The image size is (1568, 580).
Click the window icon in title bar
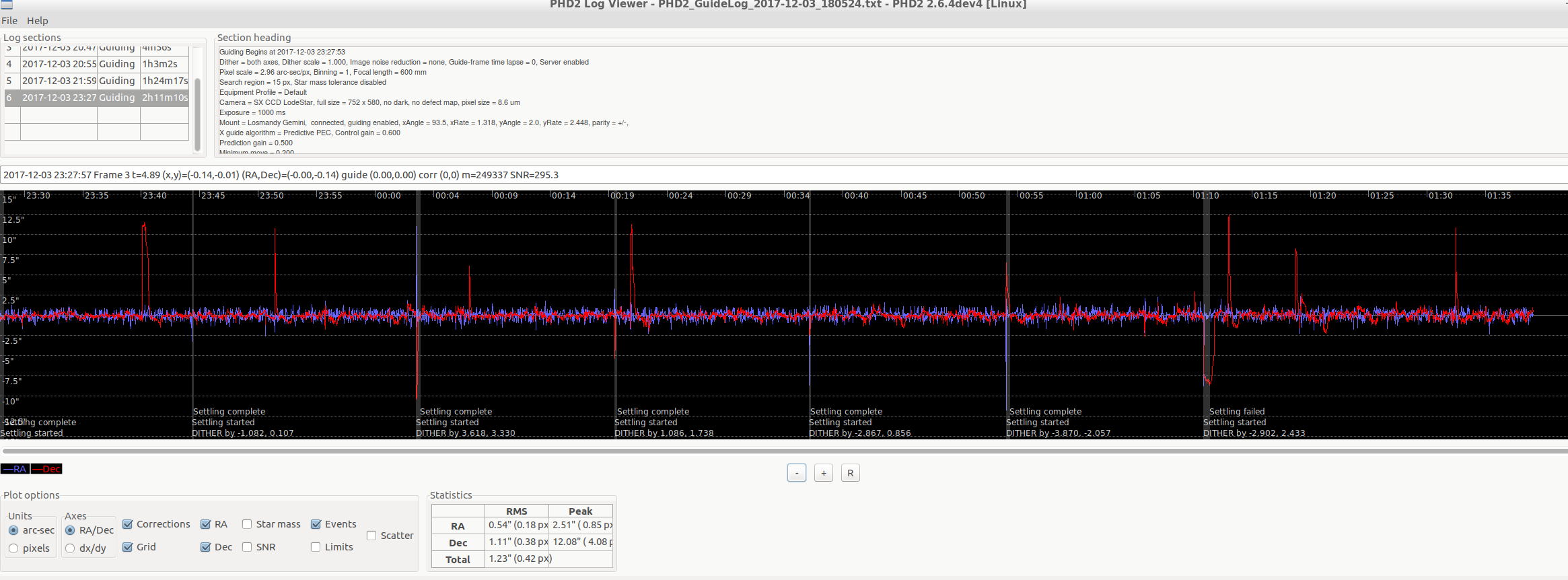click(7, 4)
